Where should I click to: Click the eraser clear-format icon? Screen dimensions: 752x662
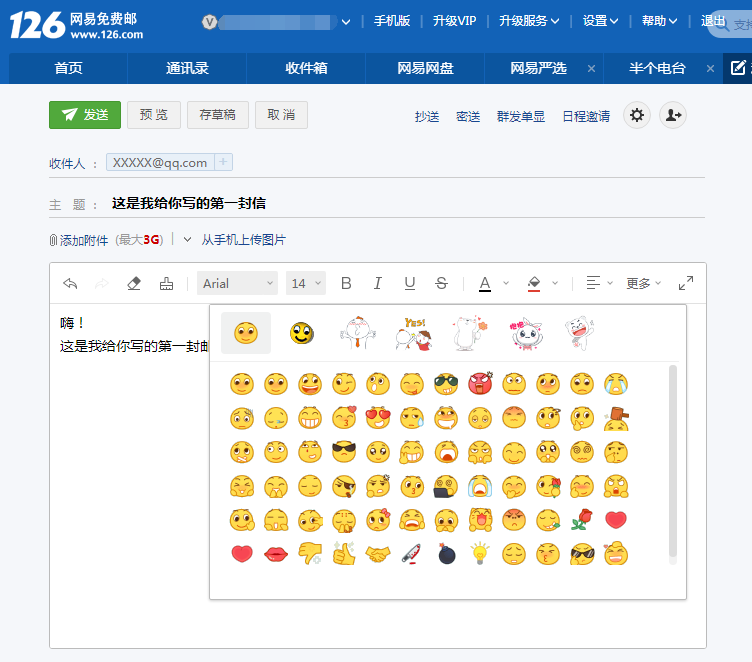pyautogui.click(x=134, y=284)
